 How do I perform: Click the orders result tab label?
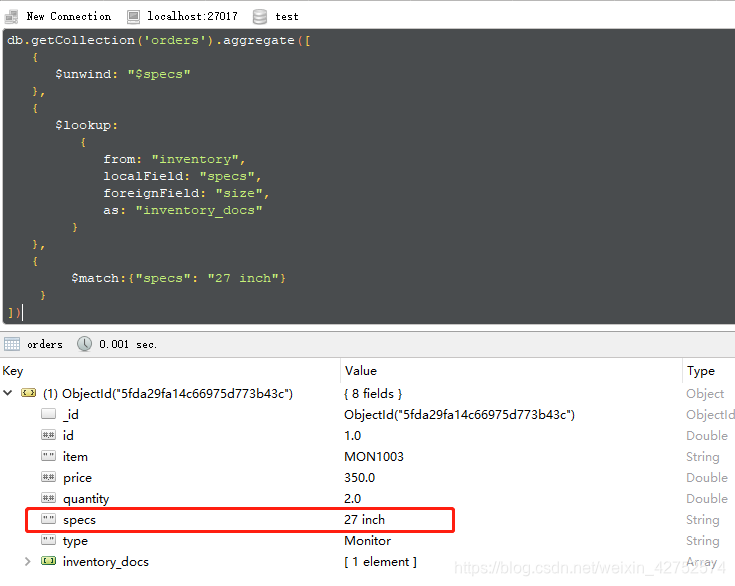coord(45,345)
